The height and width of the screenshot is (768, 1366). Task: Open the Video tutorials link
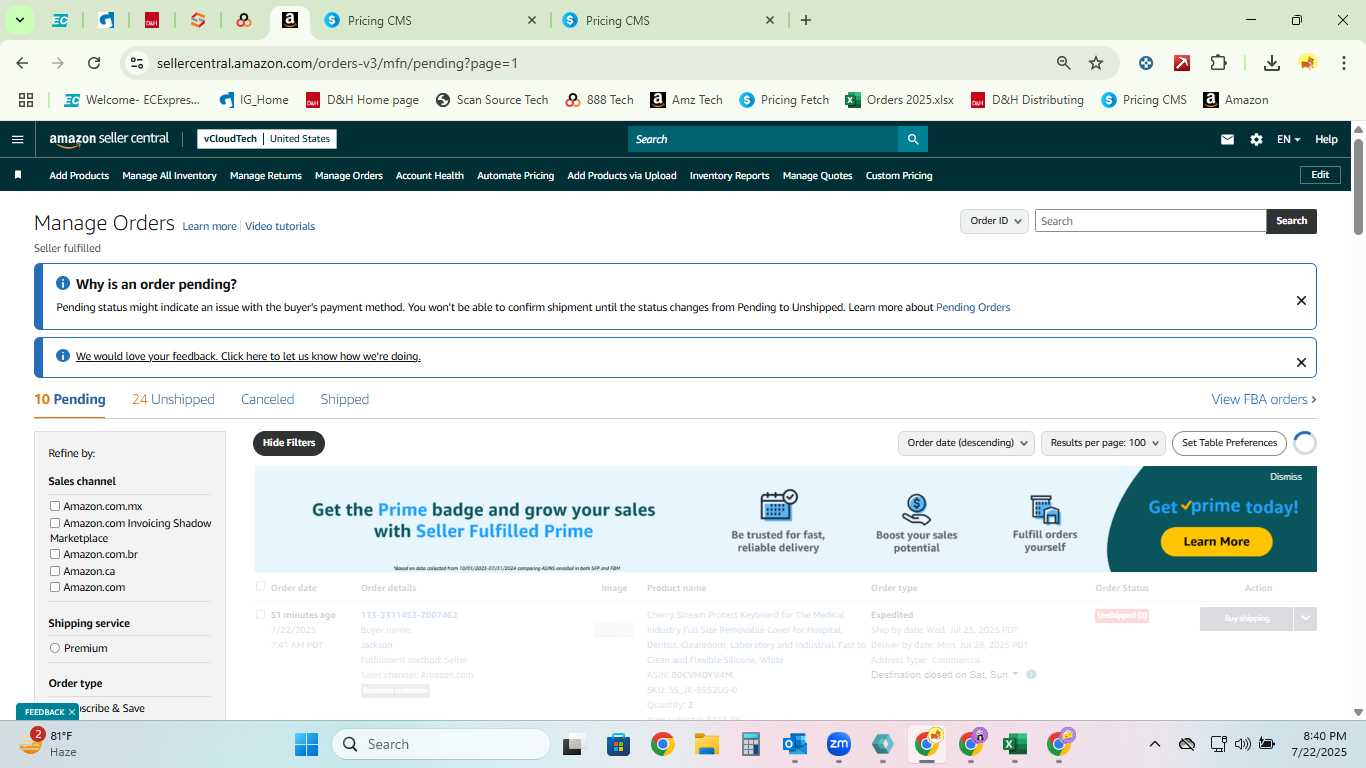tap(280, 226)
